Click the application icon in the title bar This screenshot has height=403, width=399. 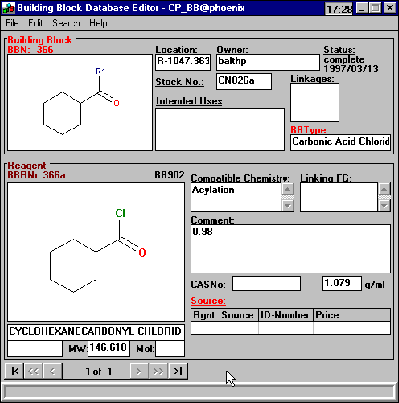[8, 8]
